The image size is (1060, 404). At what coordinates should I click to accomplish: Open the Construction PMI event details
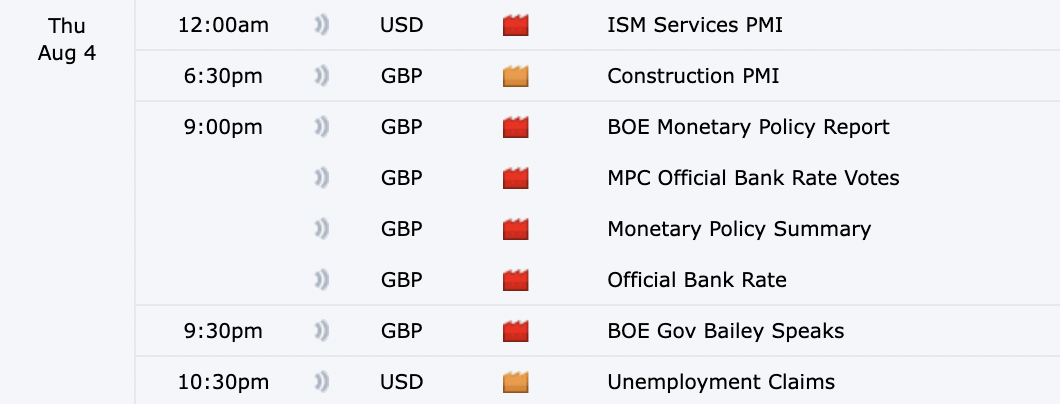pos(693,76)
